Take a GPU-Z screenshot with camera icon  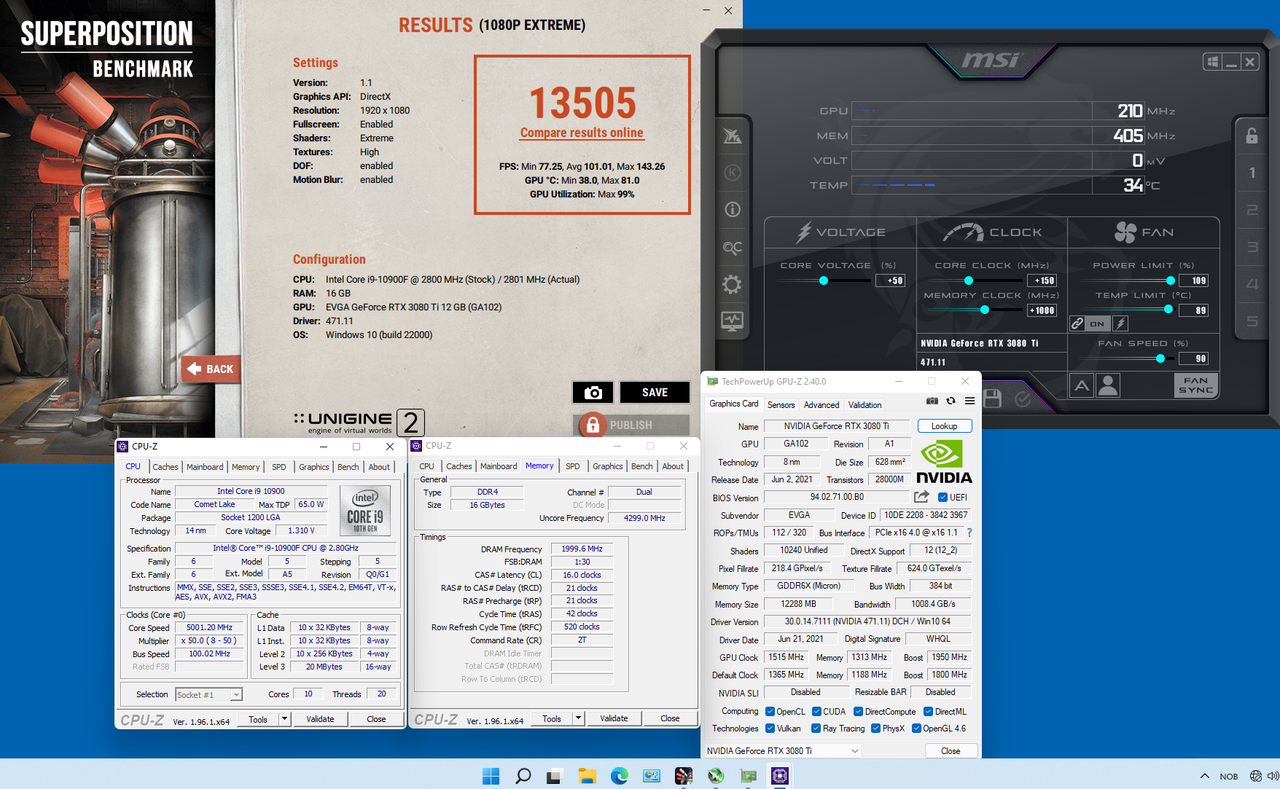point(932,400)
